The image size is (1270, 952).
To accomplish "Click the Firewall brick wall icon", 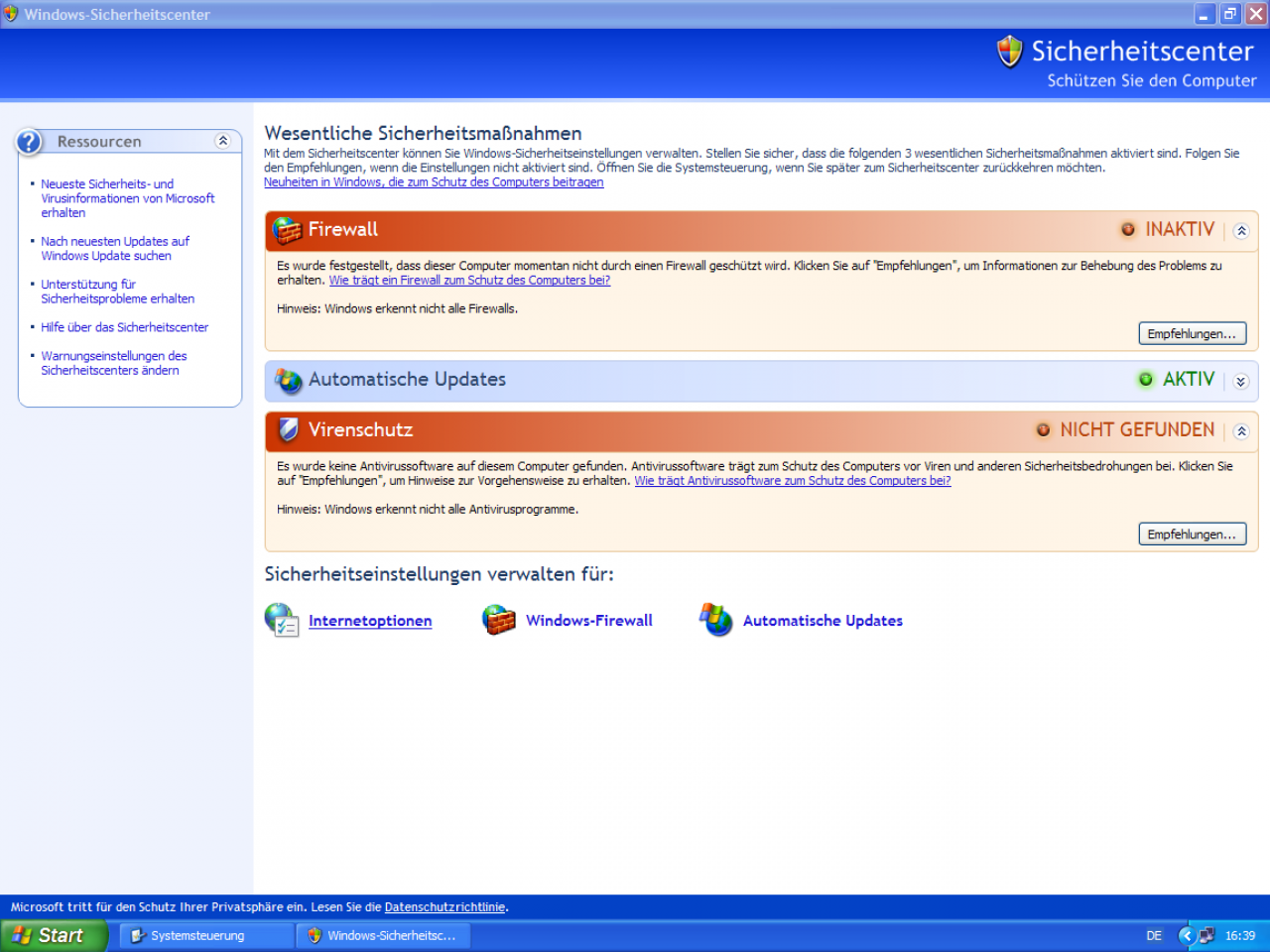I will point(287,230).
